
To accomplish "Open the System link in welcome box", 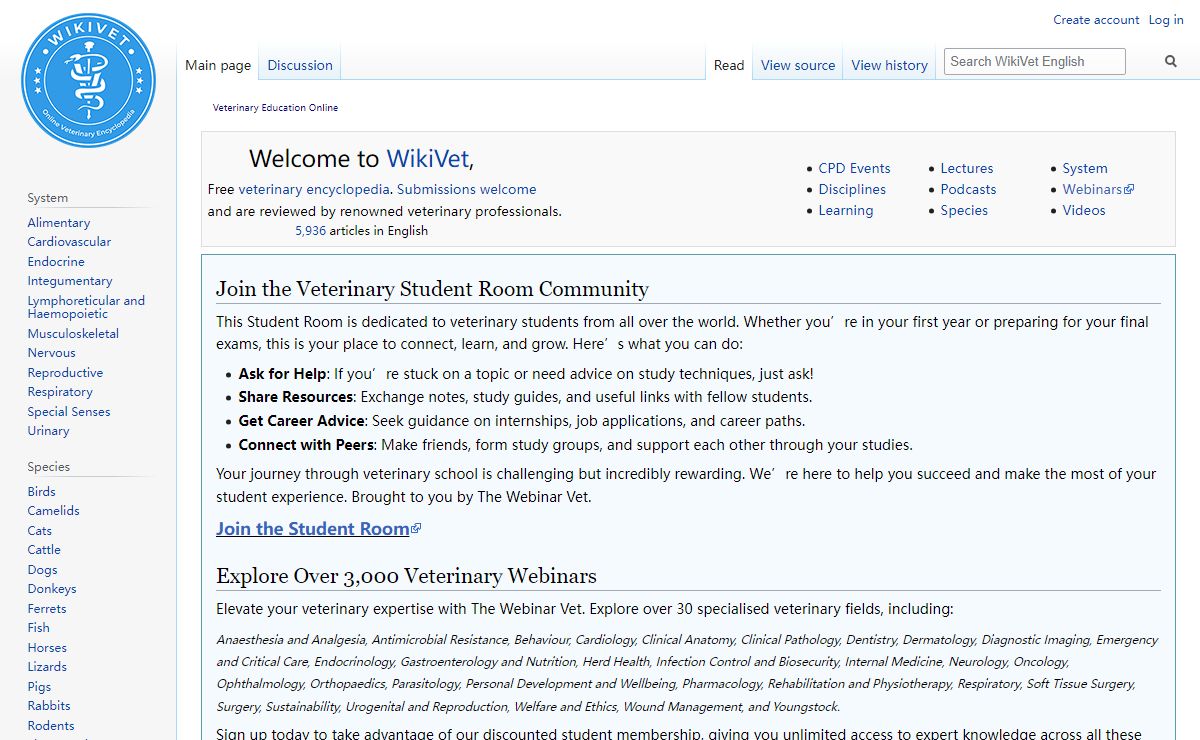I will tap(1085, 168).
